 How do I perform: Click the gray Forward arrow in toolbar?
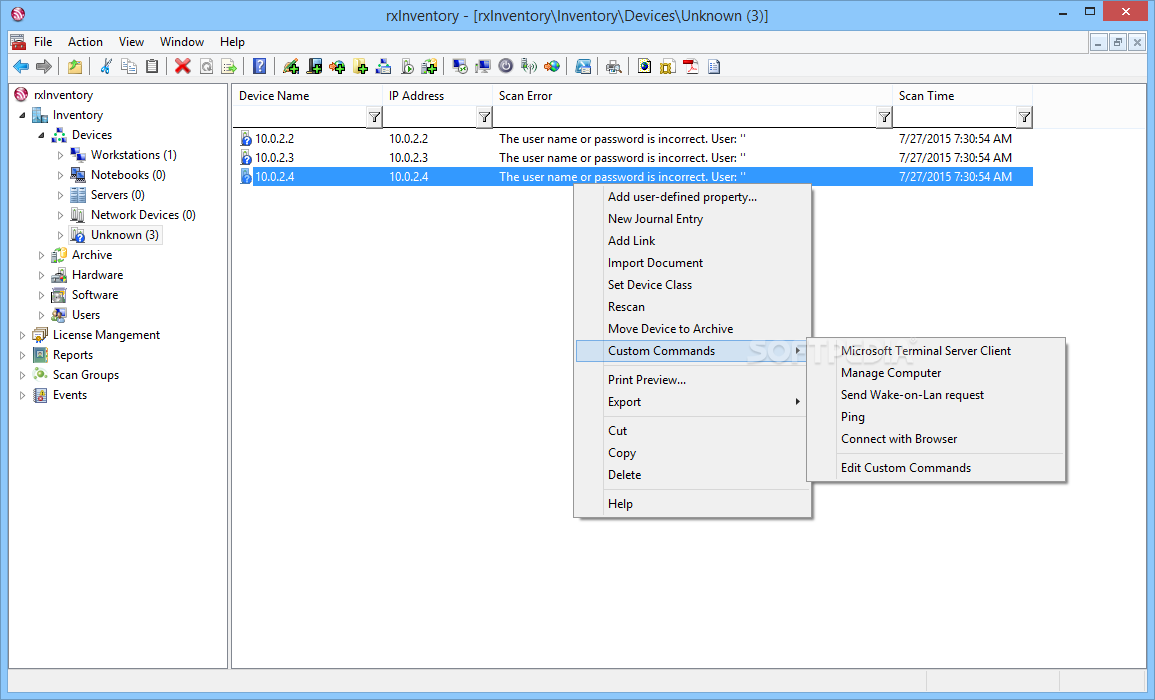44,67
